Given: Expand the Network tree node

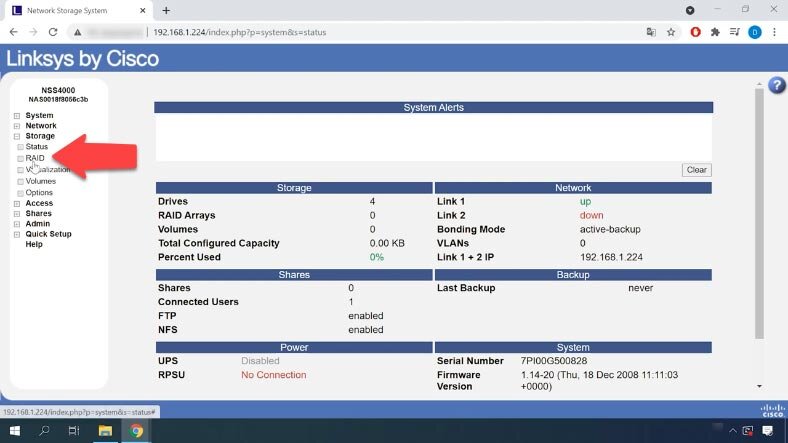Looking at the screenshot, I should [17, 126].
